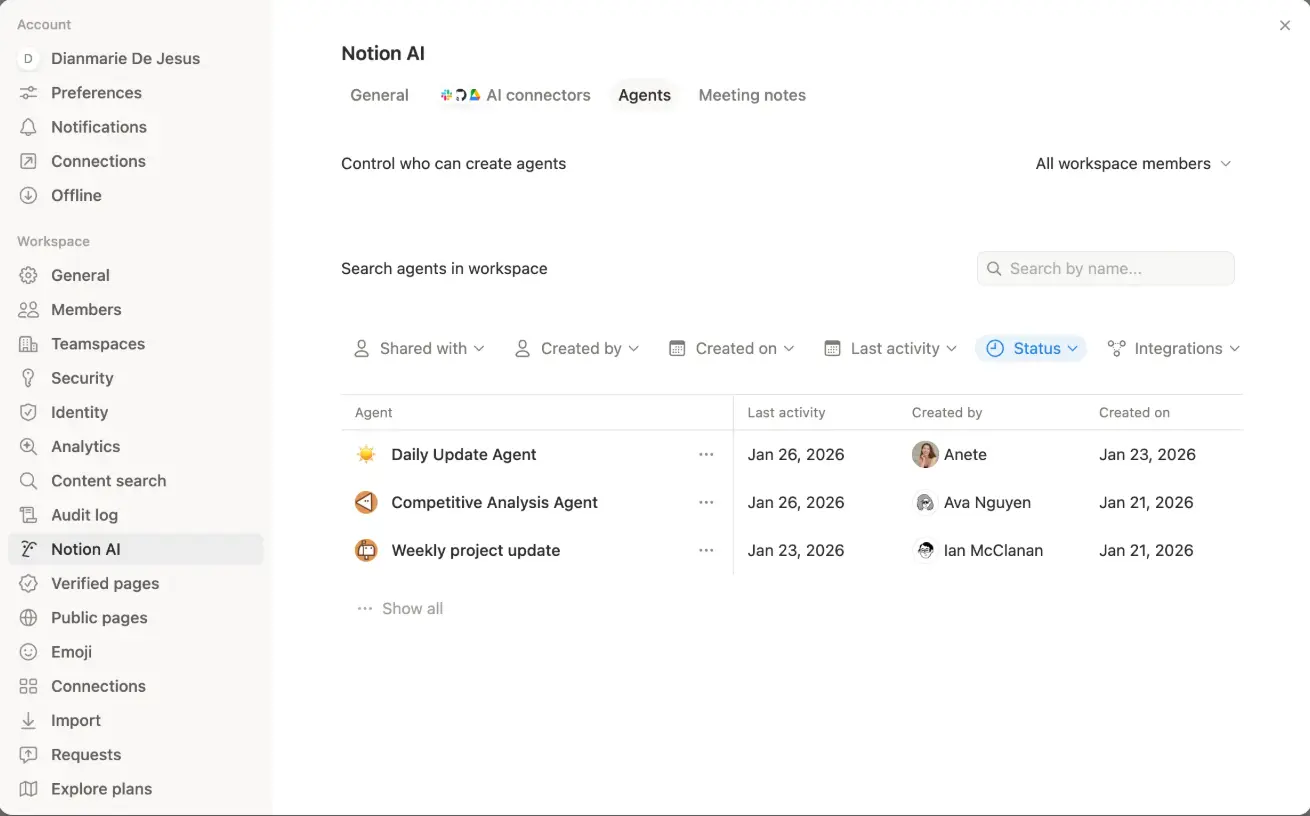Open Requests inbox icon
The image size is (1310, 816).
[x=29, y=755]
